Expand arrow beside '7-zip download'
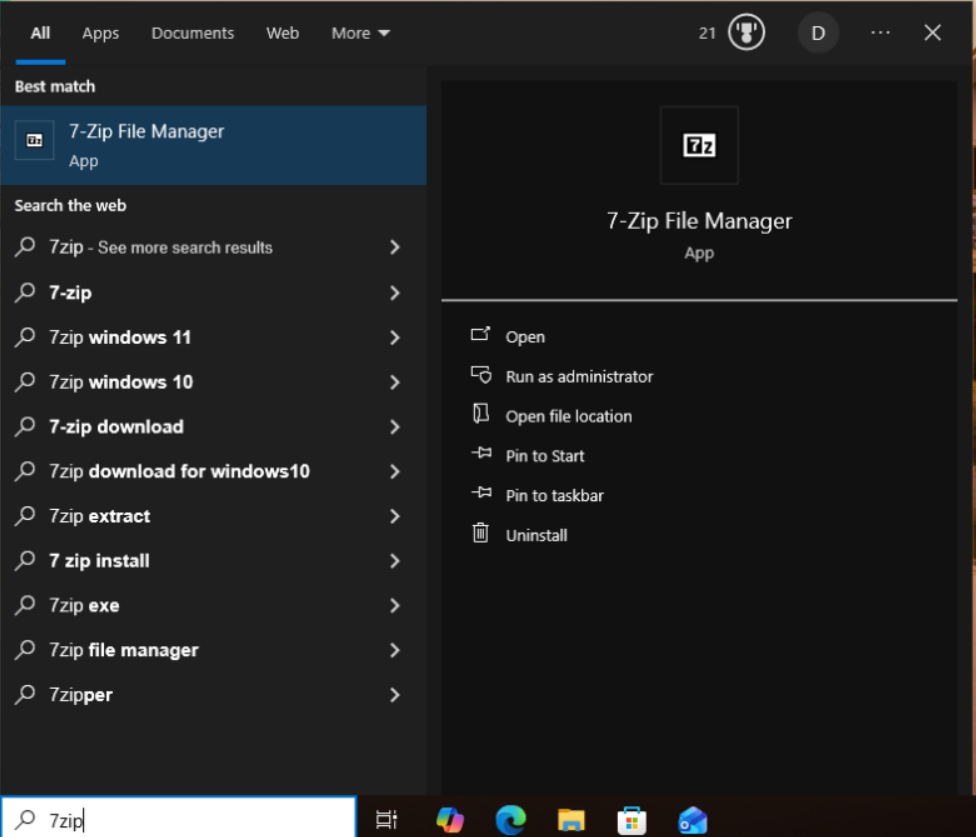The width and height of the screenshot is (976, 837). click(395, 427)
